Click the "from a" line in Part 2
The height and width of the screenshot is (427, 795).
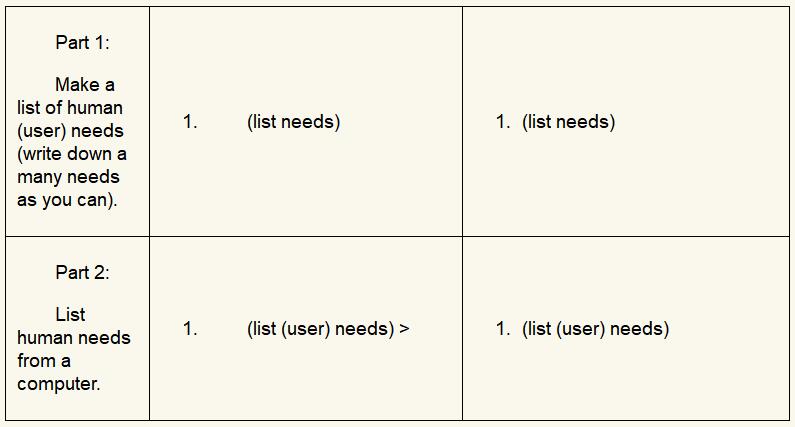44,361
